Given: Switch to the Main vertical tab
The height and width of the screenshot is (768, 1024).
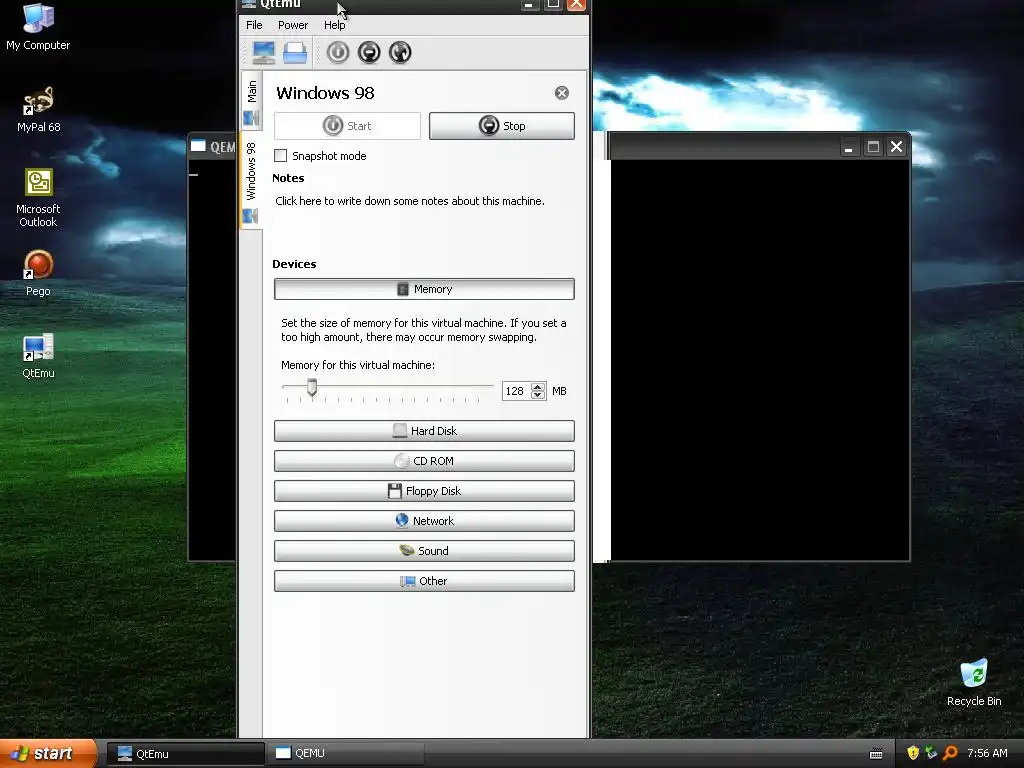Looking at the screenshot, I should (251, 101).
